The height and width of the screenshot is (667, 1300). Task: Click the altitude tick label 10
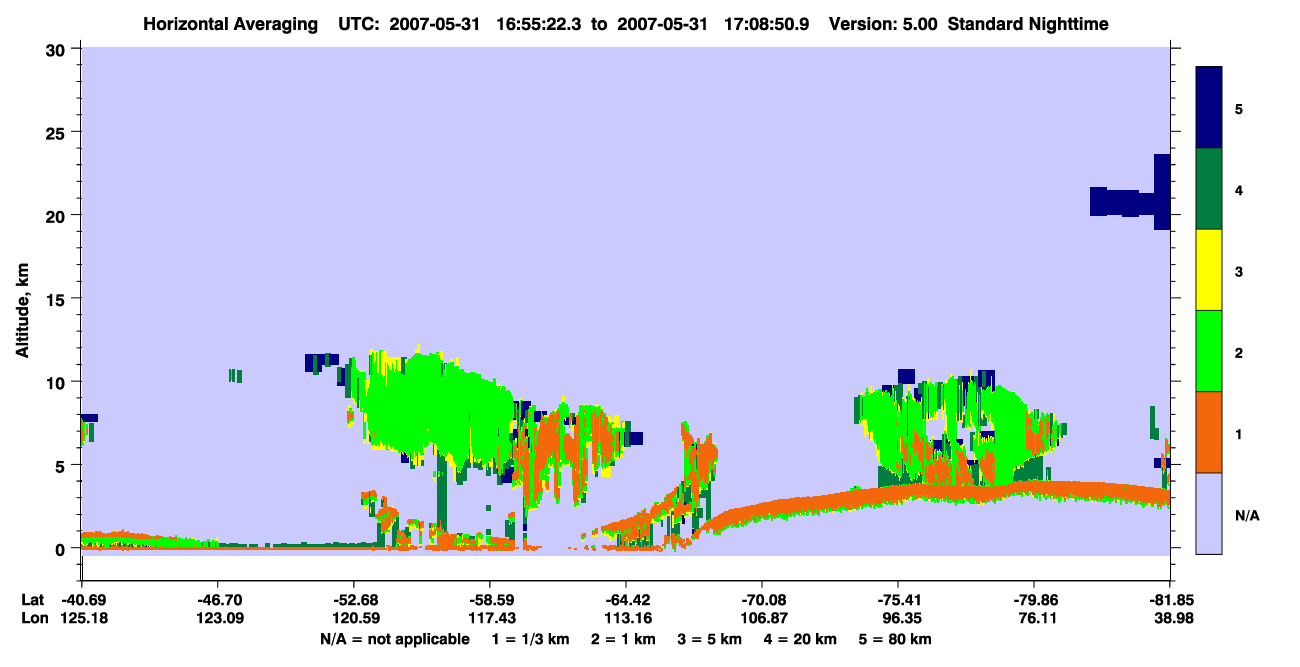(58, 382)
